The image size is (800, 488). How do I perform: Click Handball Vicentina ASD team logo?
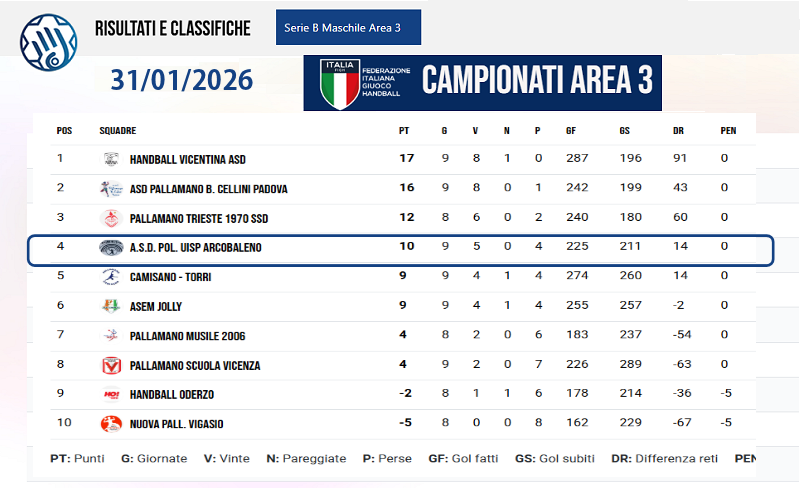pyautogui.click(x=110, y=159)
